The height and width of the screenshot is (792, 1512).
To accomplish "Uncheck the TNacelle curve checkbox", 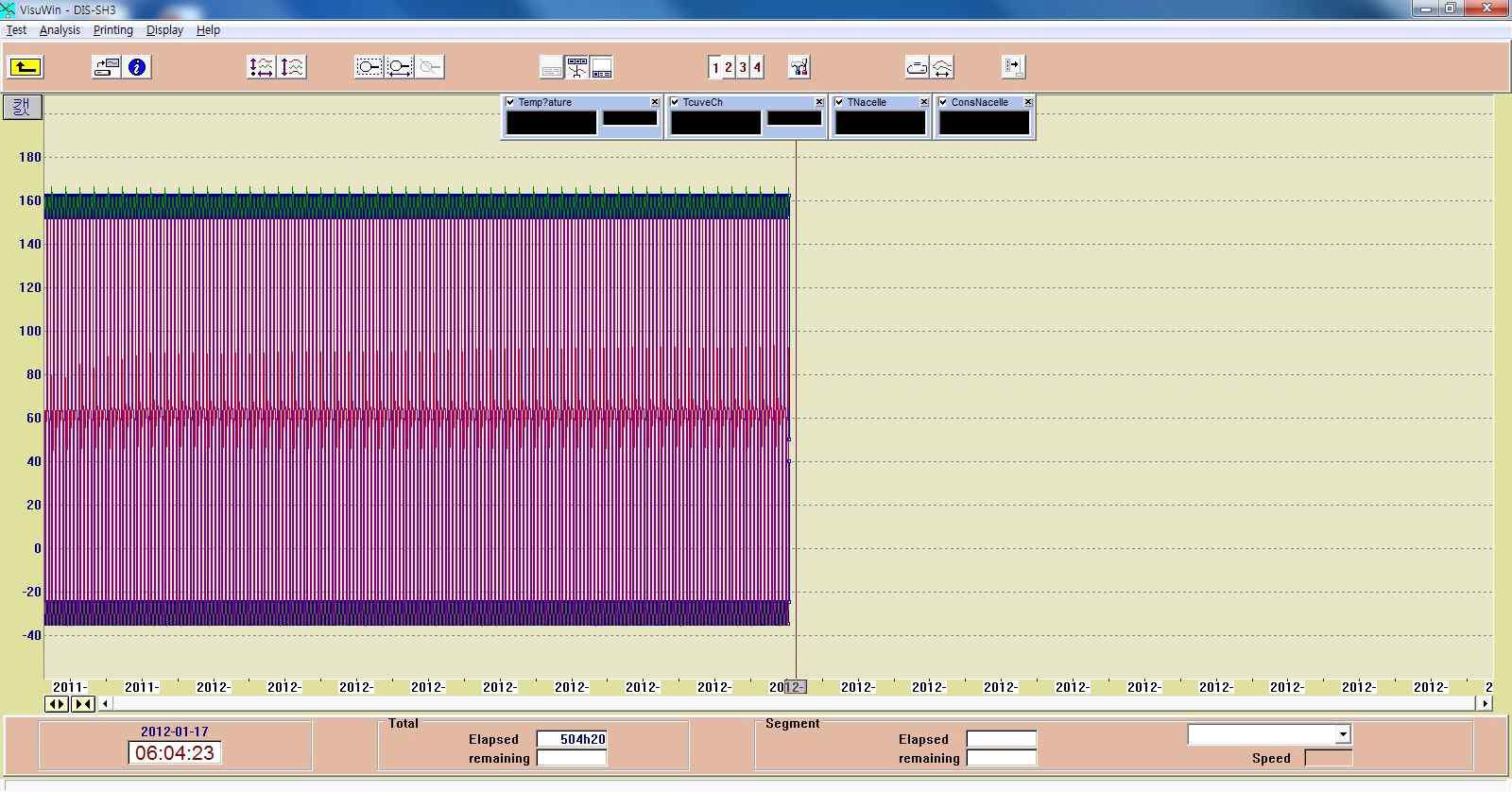I will (839, 102).
